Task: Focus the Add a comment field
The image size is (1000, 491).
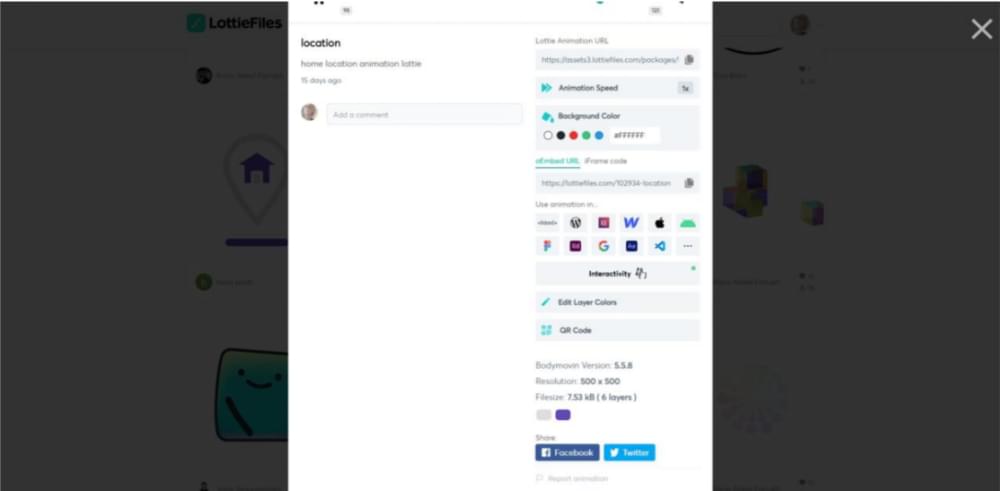Action: click(424, 115)
